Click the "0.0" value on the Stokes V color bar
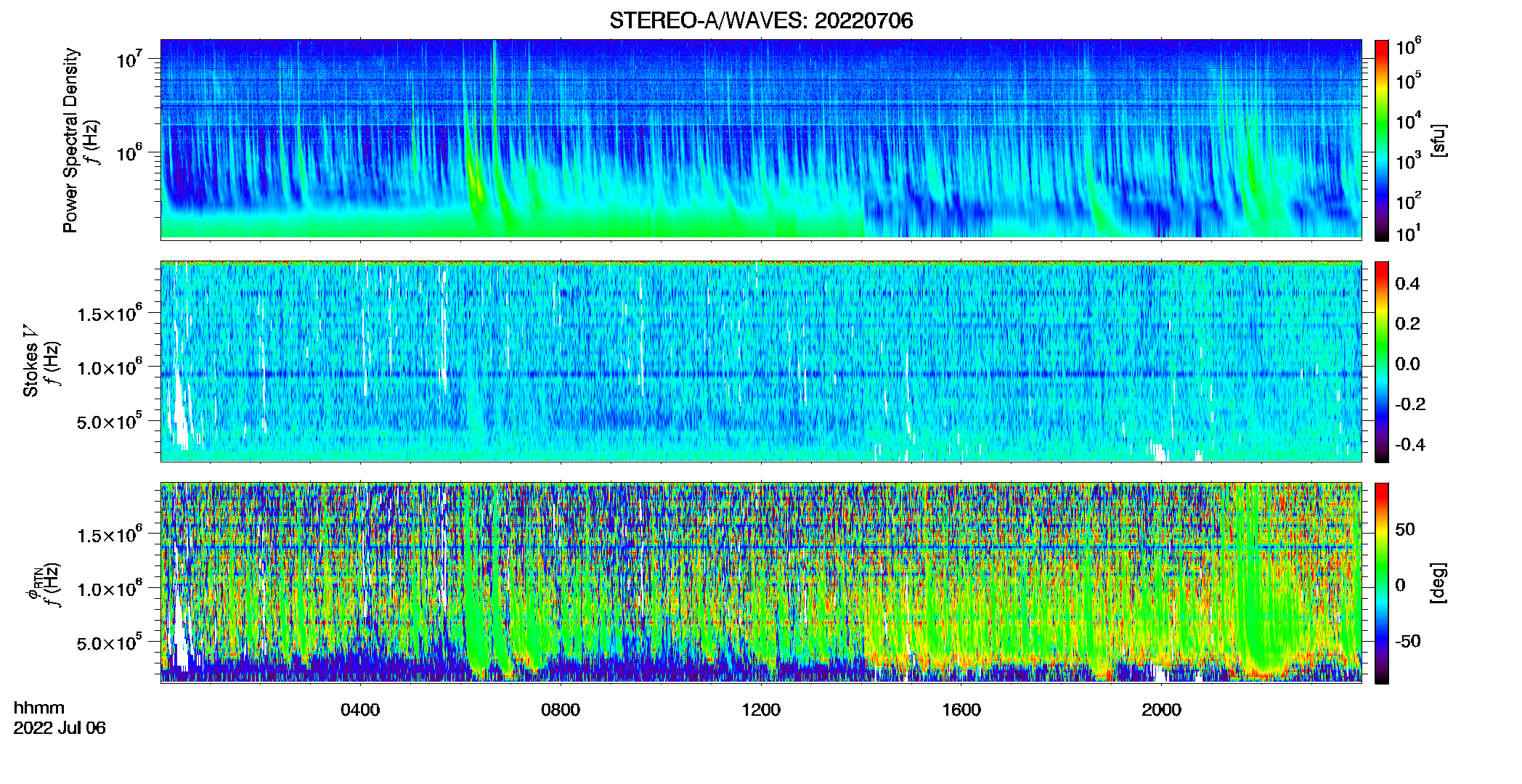The height and width of the screenshot is (784, 1522). coord(1407,364)
